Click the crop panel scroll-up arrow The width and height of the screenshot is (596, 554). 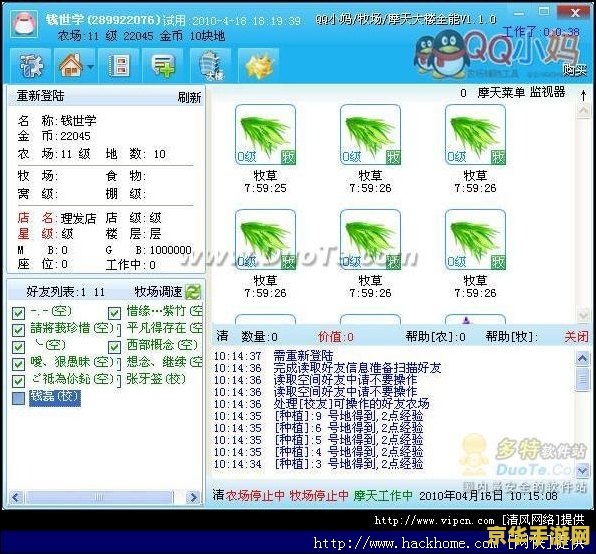click(x=583, y=110)
